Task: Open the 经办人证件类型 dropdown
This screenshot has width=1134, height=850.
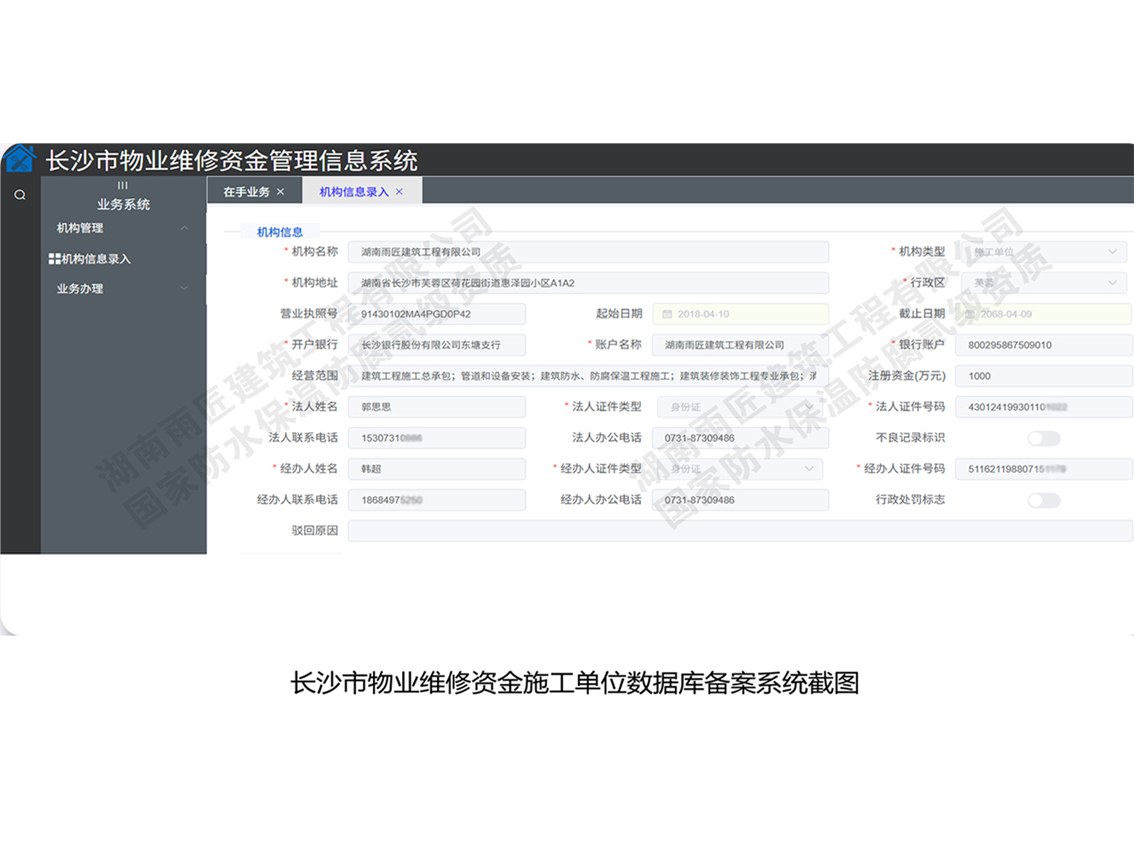Action: point(740,469)
